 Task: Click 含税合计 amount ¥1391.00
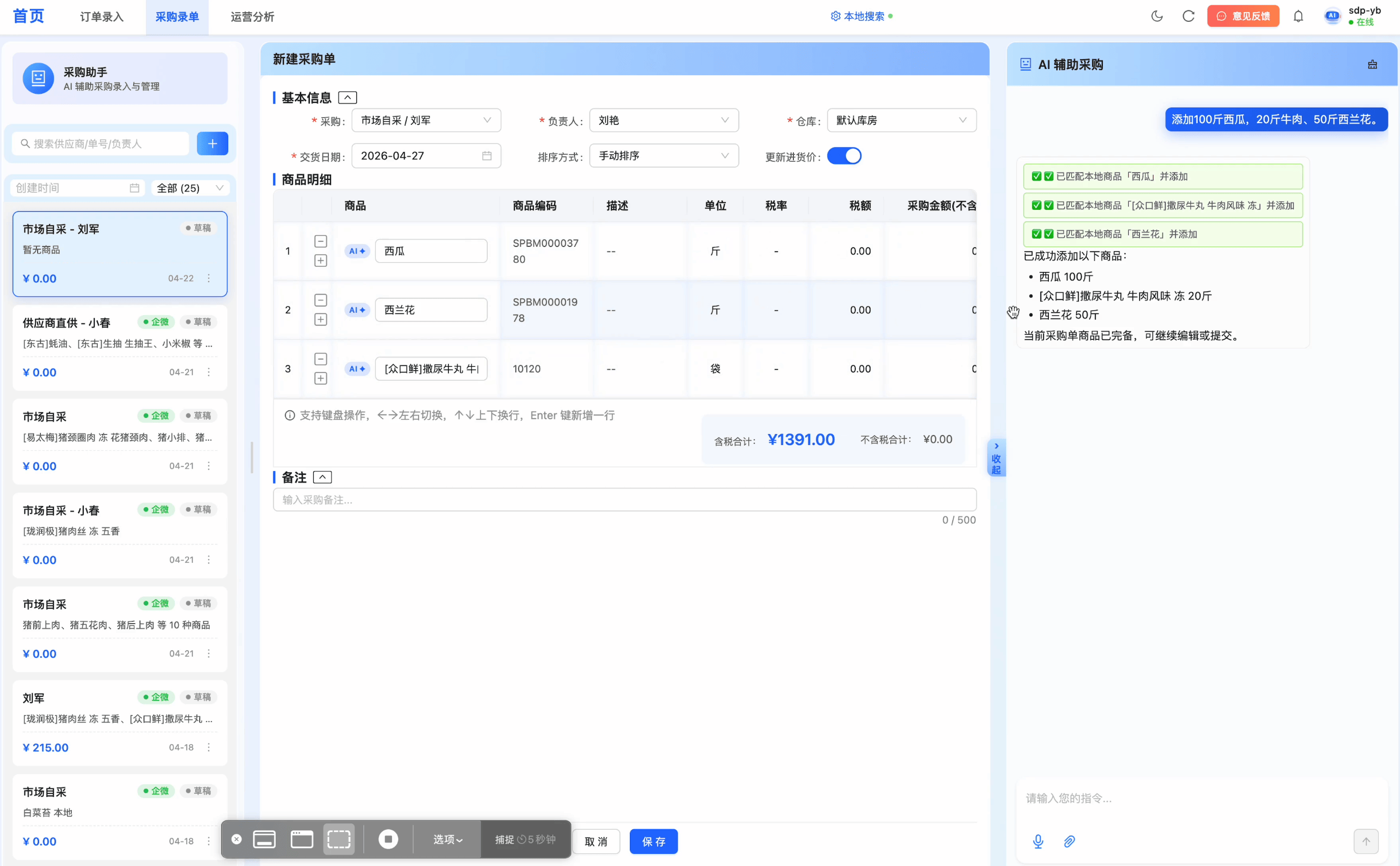(801, 439)
